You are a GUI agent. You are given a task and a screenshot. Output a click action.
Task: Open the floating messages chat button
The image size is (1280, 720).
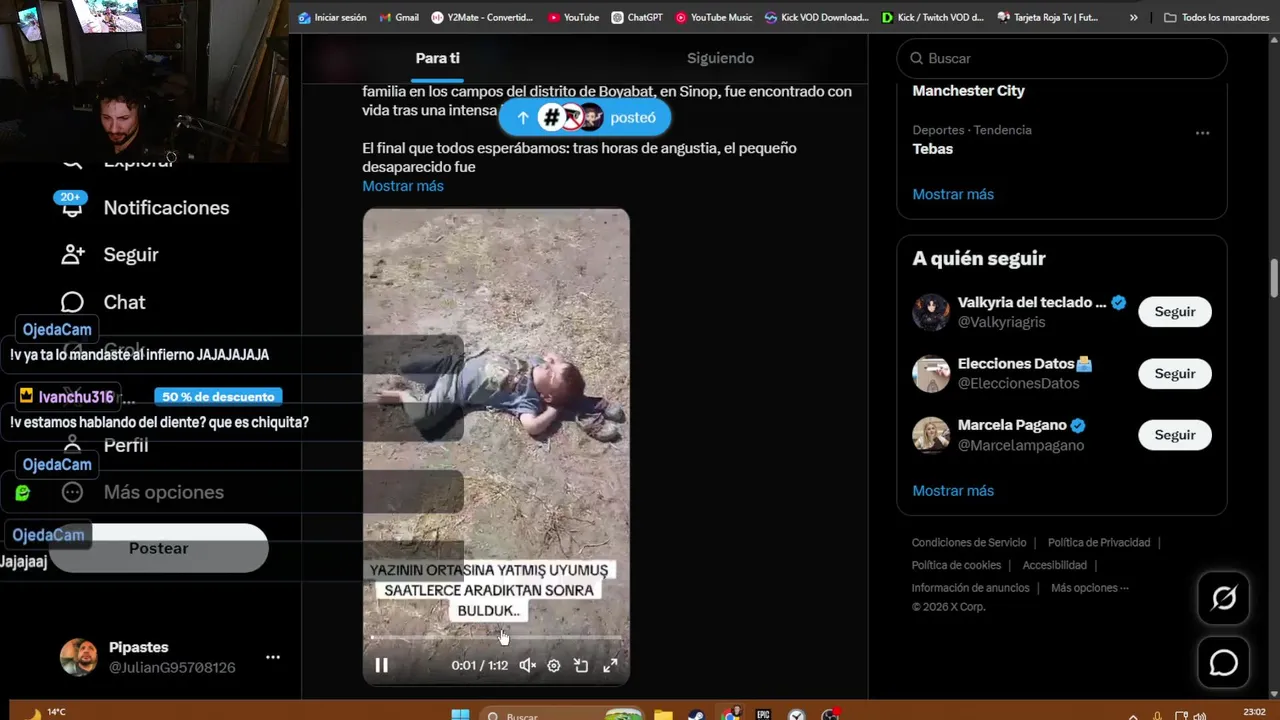pos(1223,662)
